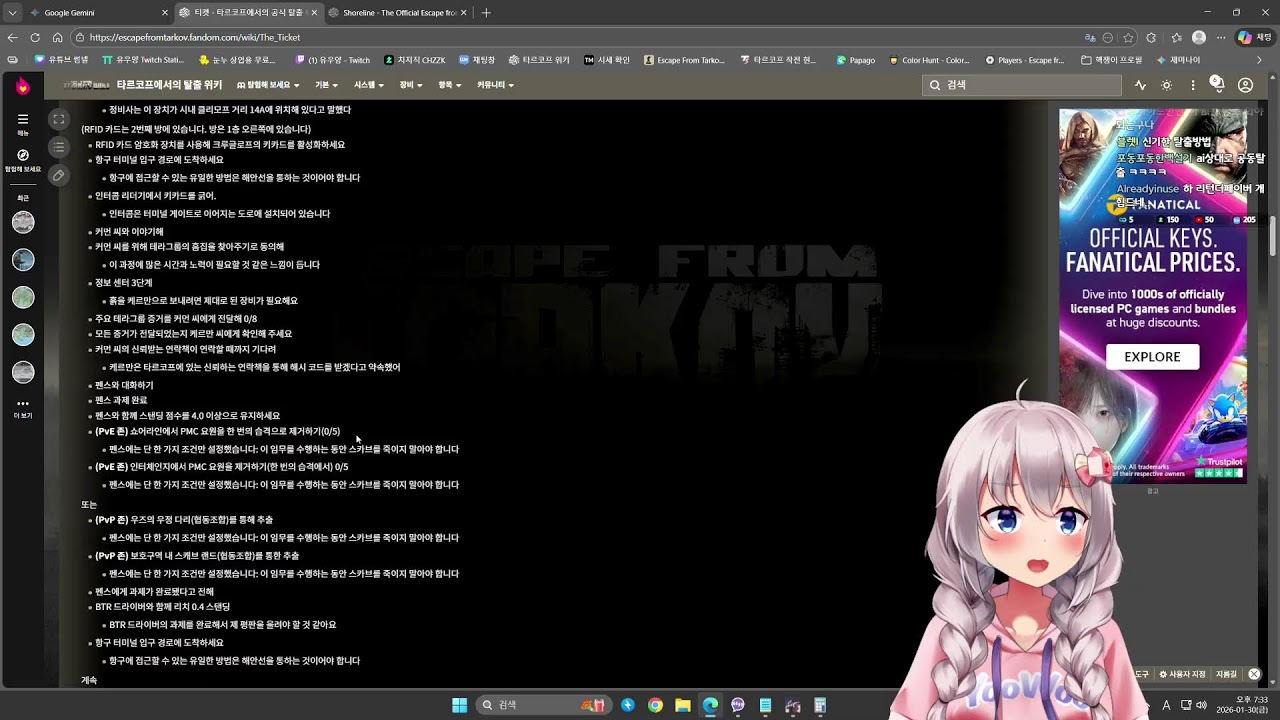1280x720 pixels.
Task: Open the table of contents list icon
Action: pyautogui.click(x=59, y=147)
